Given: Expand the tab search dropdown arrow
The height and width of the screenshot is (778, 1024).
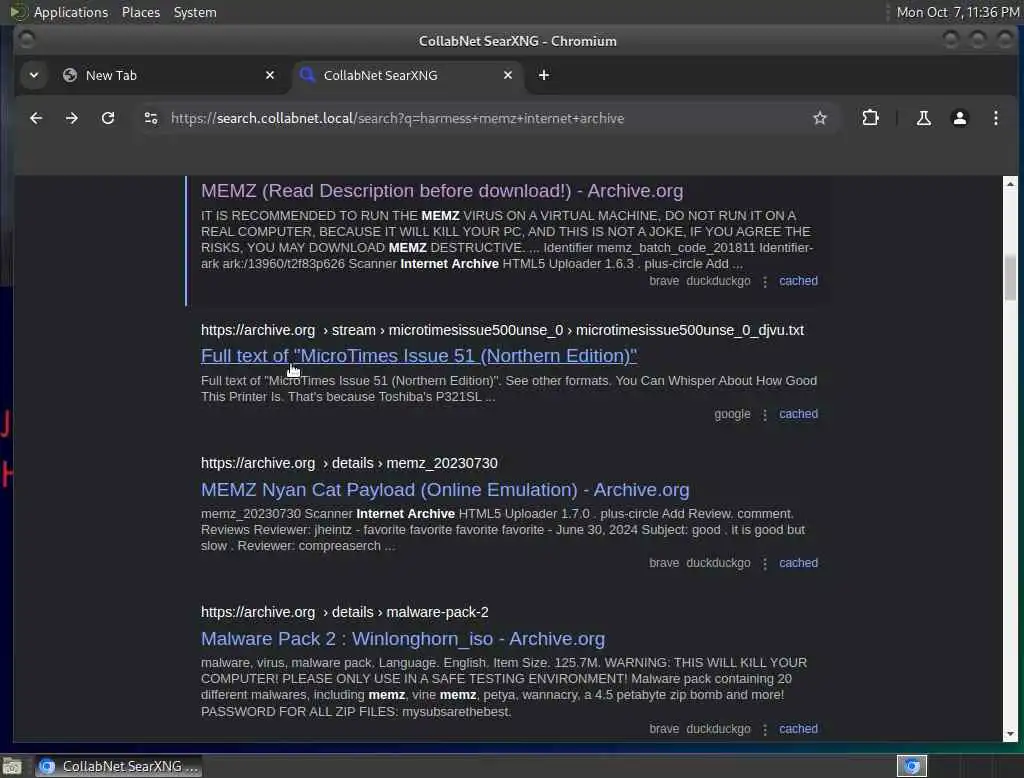Looking at the screenshot, I should (34, 75).
